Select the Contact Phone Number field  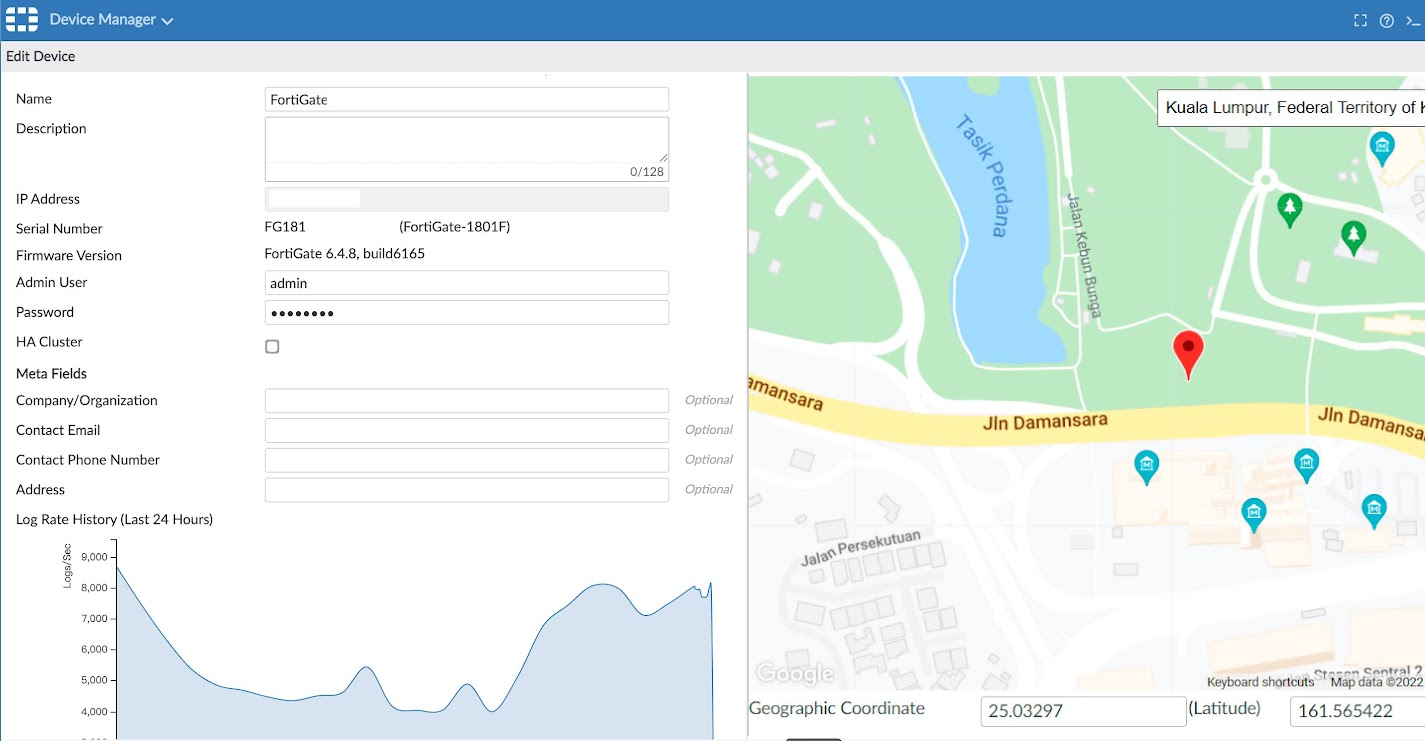click(x=467, y=460)
